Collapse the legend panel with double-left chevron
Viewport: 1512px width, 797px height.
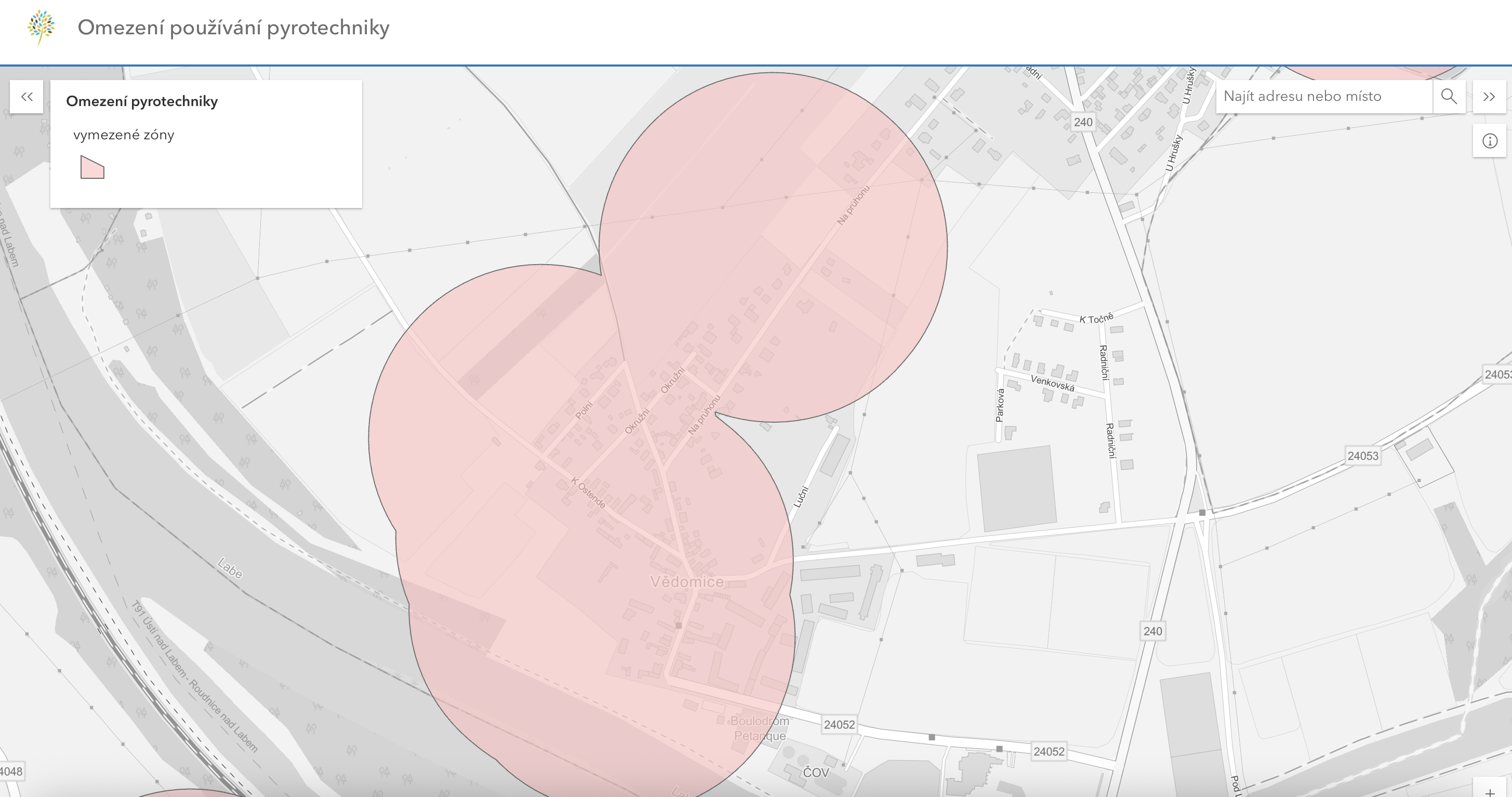[x=26, y=97]
